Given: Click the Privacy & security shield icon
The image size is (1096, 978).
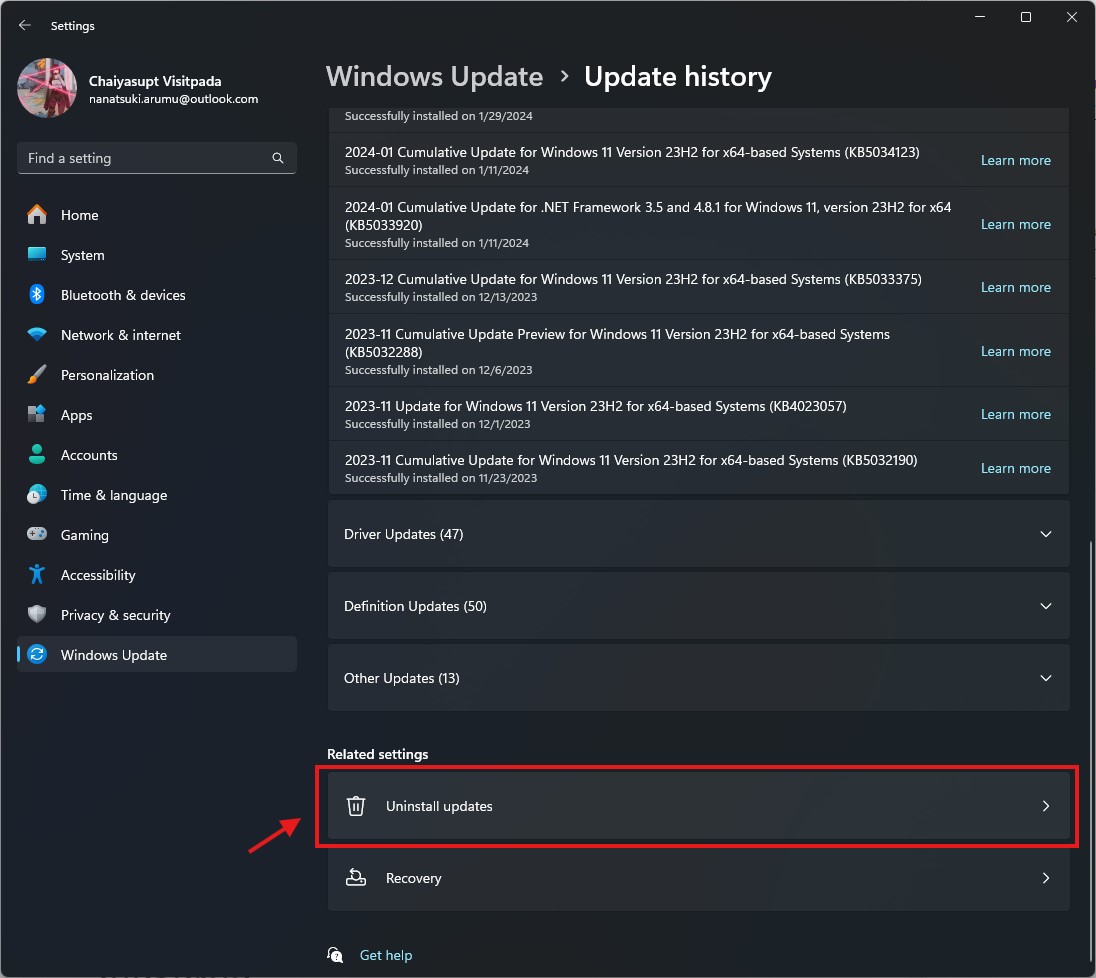Looking at the screenshot, I should click(37, 614).
